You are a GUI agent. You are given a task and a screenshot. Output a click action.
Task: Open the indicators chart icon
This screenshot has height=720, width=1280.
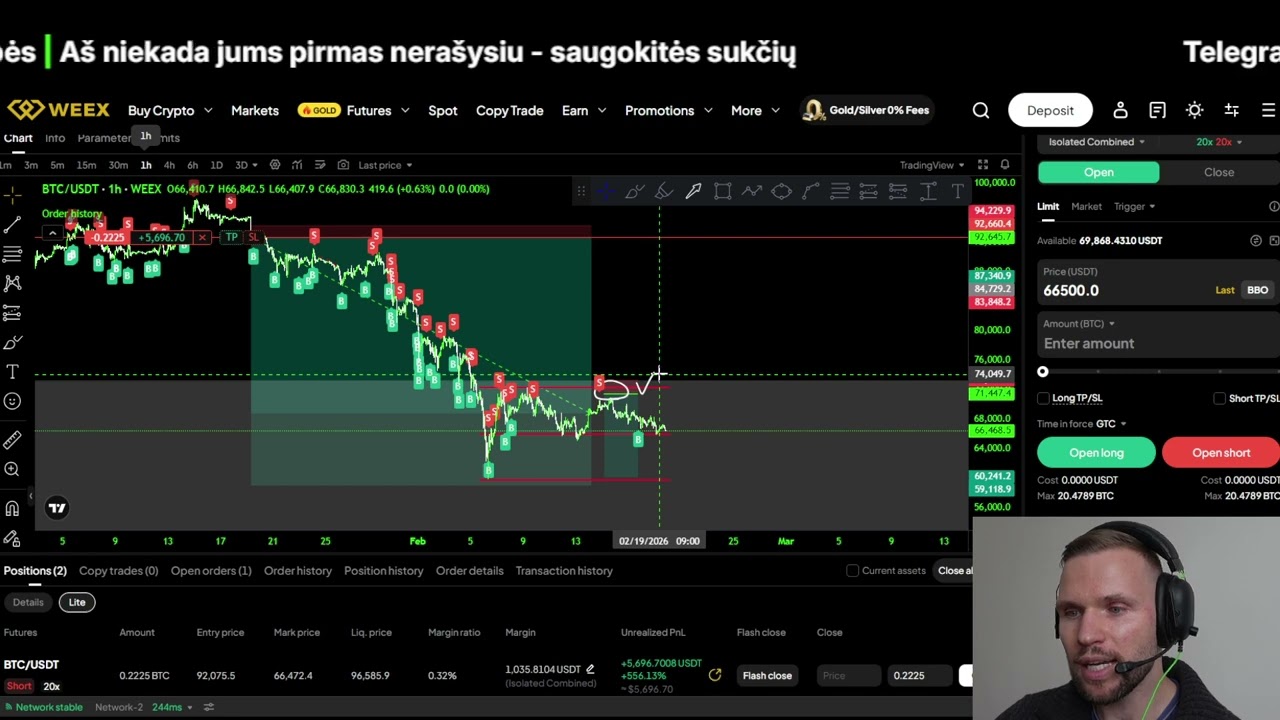click(297, 165)
